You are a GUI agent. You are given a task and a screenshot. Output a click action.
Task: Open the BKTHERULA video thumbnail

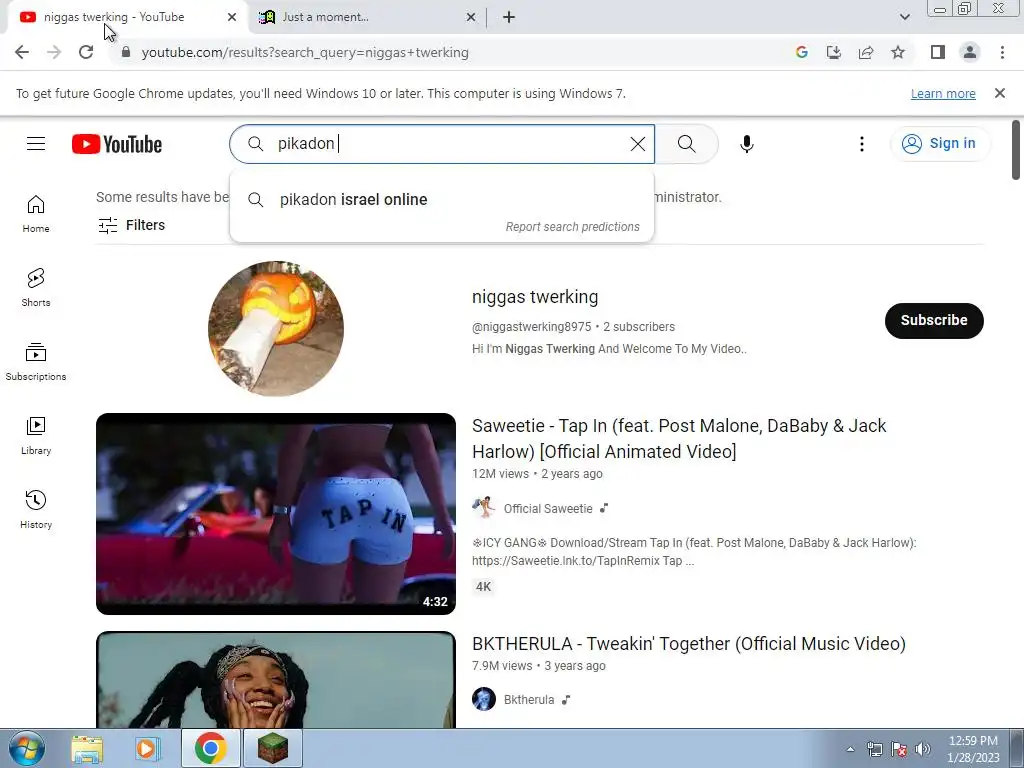click(276, 679)
